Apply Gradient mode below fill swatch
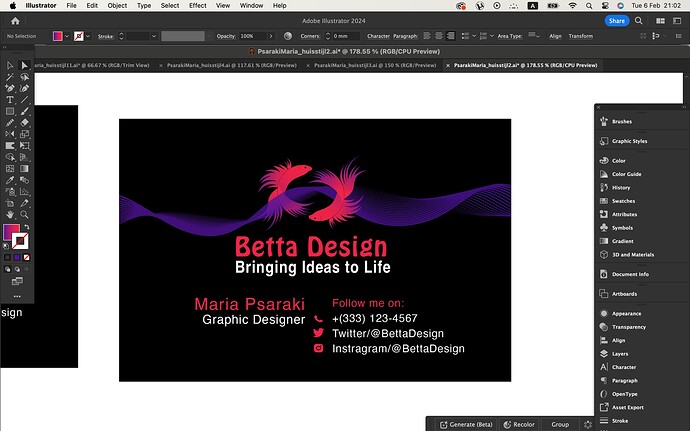Viewport: 690px width, 431px height. pyautogui.click(x=17, y=257)
